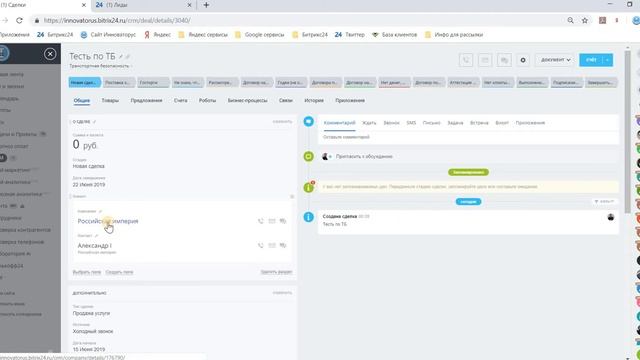Open the Счета tab
Screen dimensions: 640x360
(180, 100)
